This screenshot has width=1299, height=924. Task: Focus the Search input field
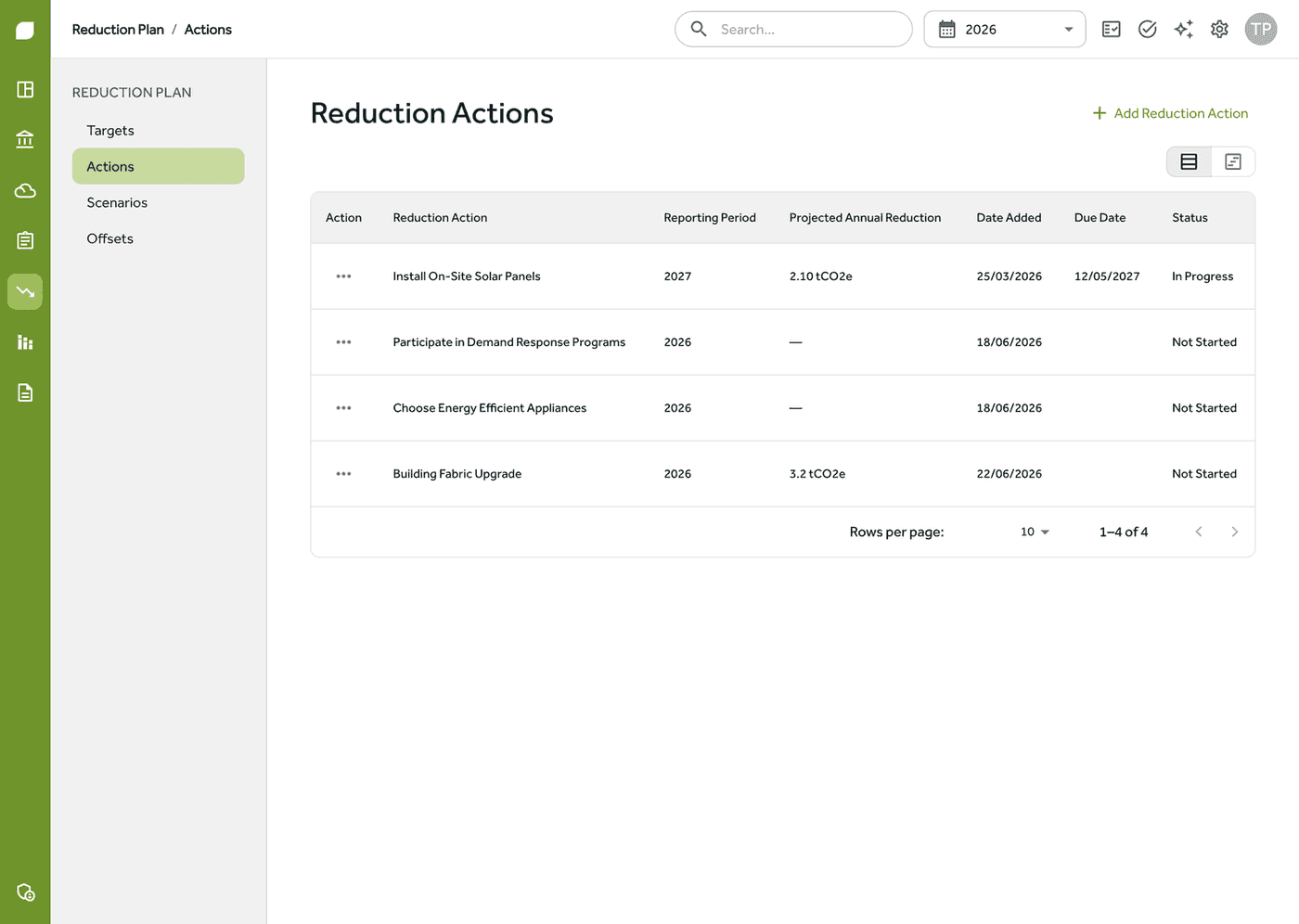793,30
